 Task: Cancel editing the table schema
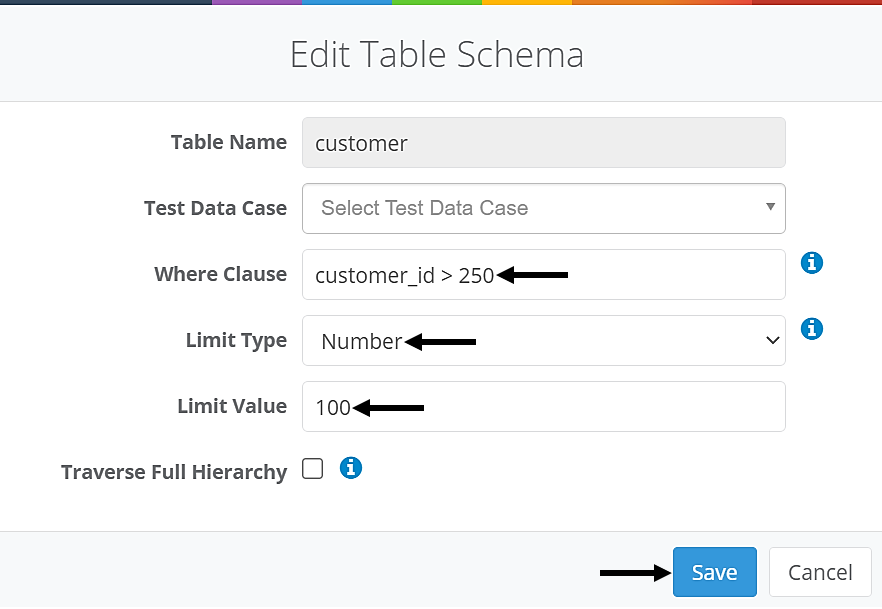pyautogui.click(x=820, y=572)
